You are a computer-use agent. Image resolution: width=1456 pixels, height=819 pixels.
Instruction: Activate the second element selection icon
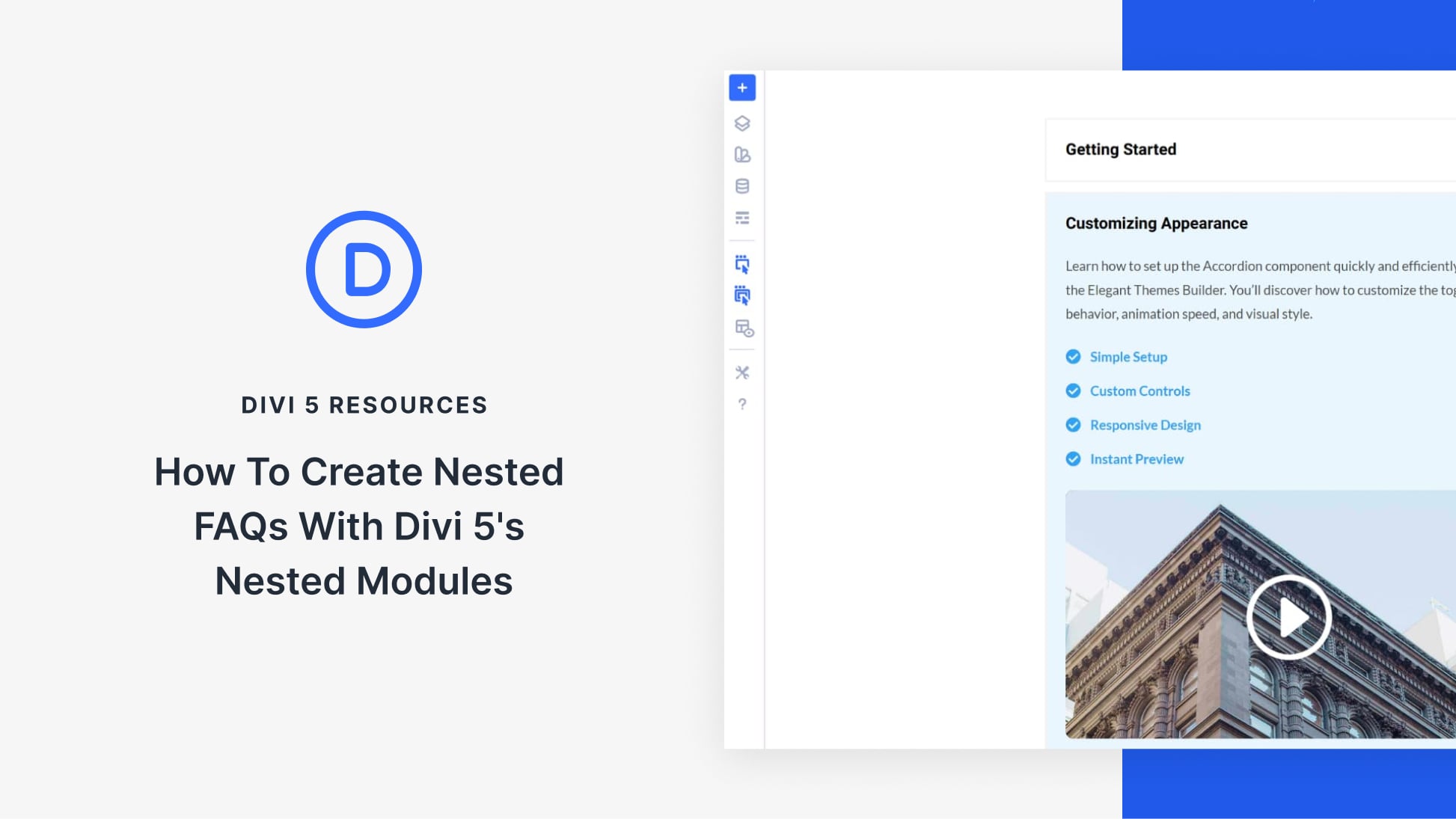point(741,295)
